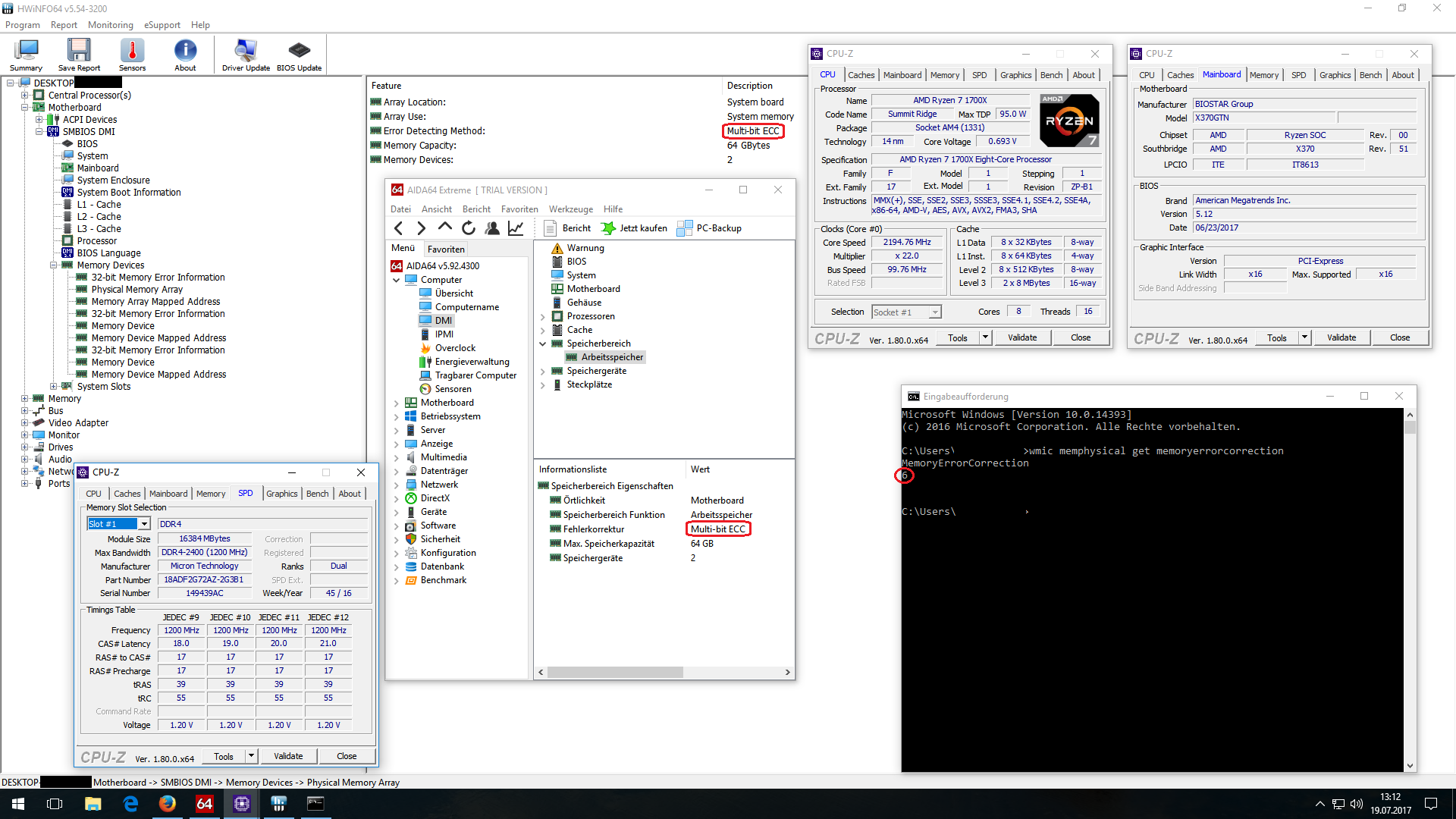The image size is (1456, 819).
Task: Open the BIOS Update chip icon
Action: pyautogui.click(x=299, y=51)
